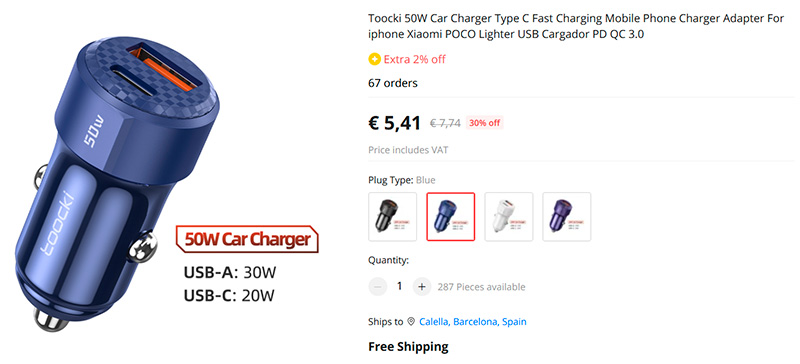
Task: Click the Free Shipping label
Action: 408,347
